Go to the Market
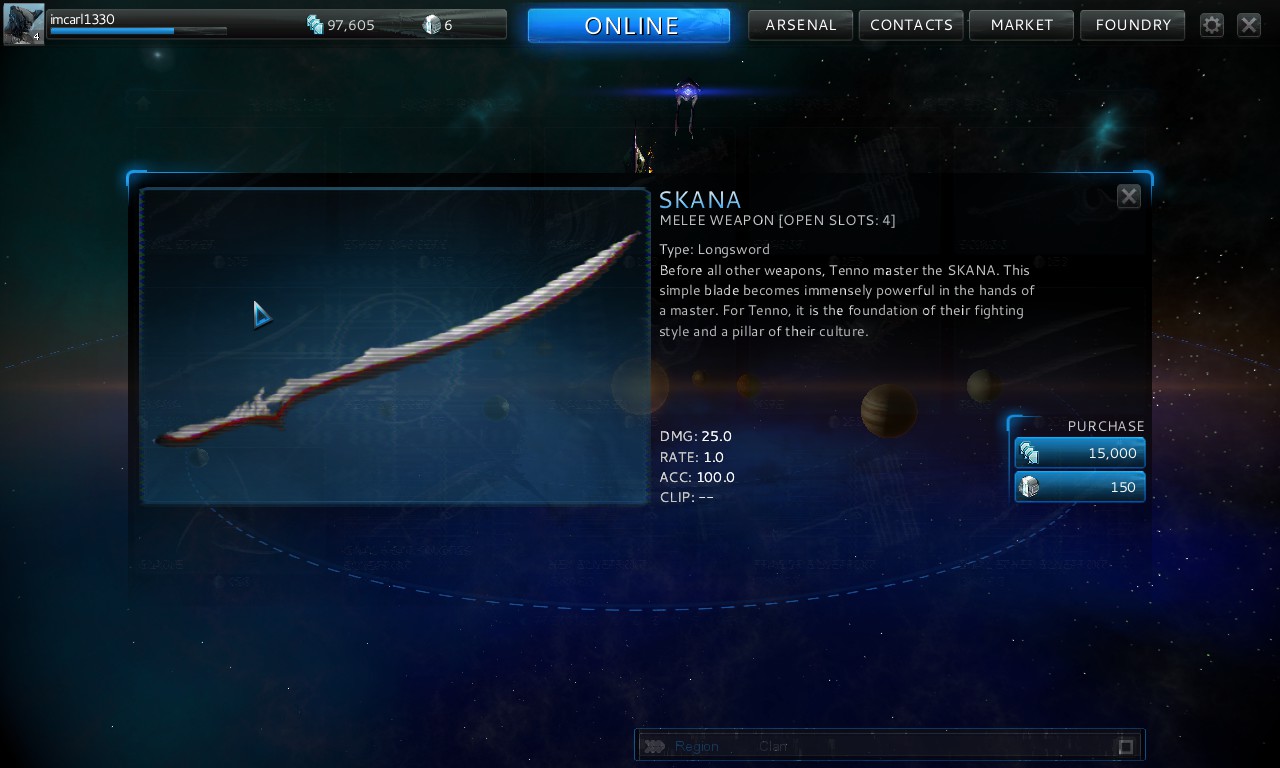This screenshot has width=1280, height=768. pyautogui.click(x=1022, y=25)
